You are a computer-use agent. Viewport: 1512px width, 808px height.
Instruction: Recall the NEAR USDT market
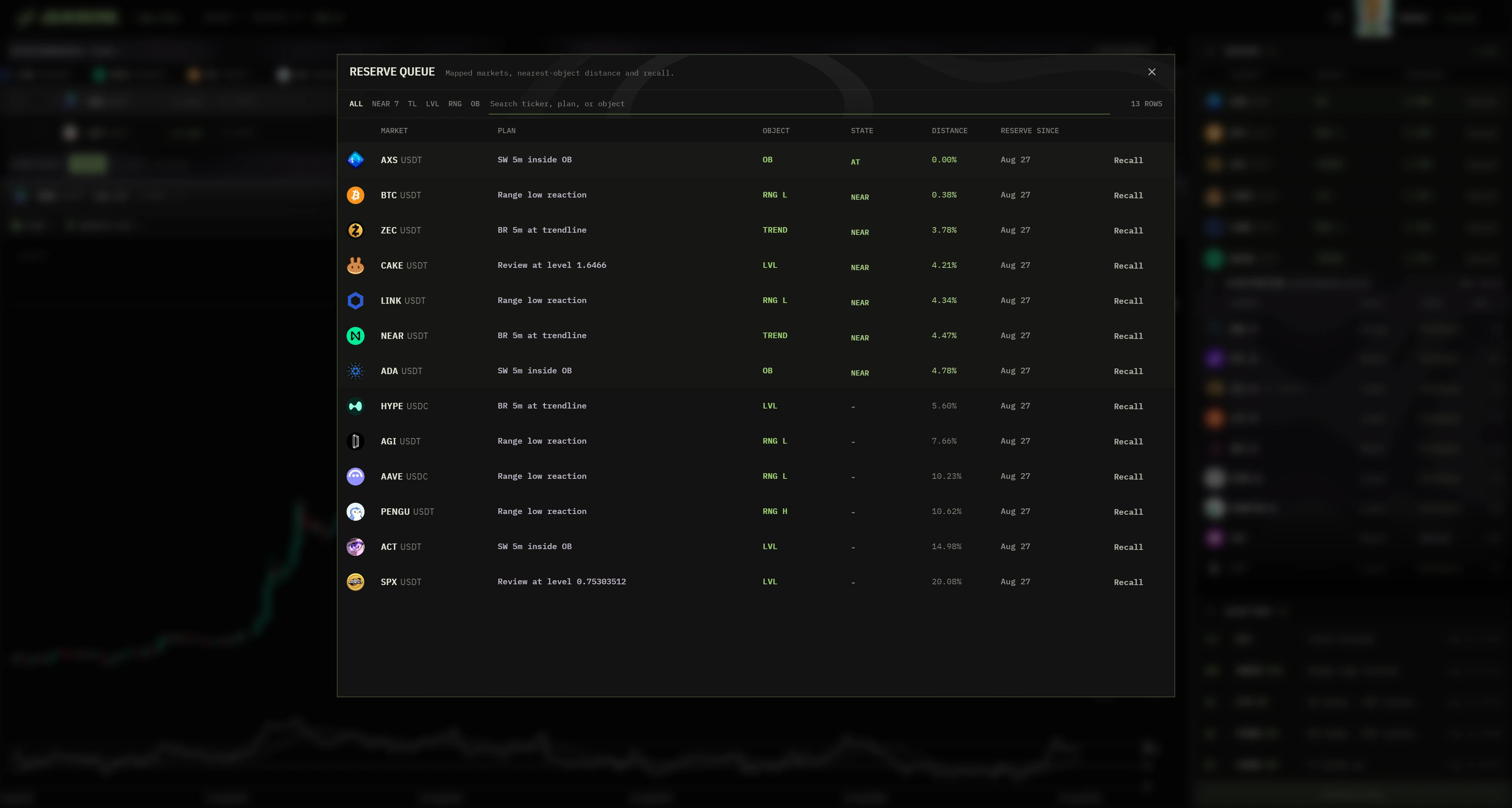(1128, 336)
